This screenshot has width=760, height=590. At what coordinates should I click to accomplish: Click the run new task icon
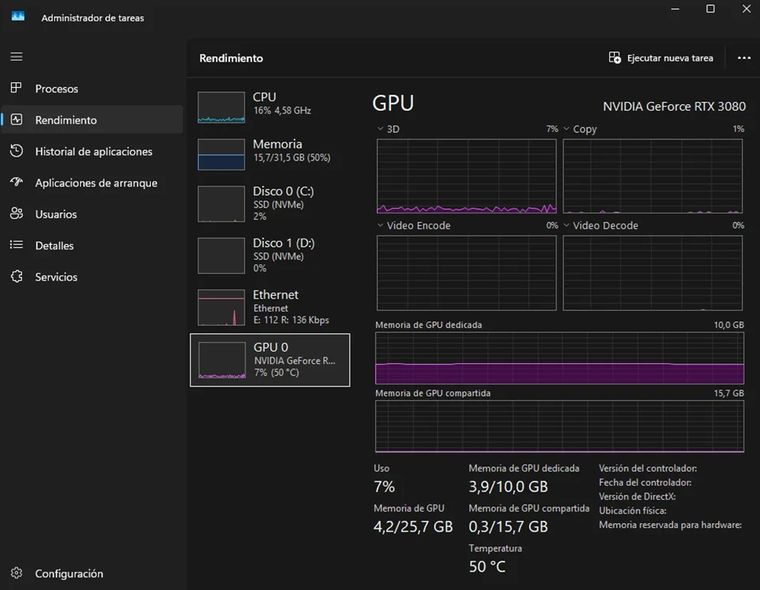click(615, 58)
